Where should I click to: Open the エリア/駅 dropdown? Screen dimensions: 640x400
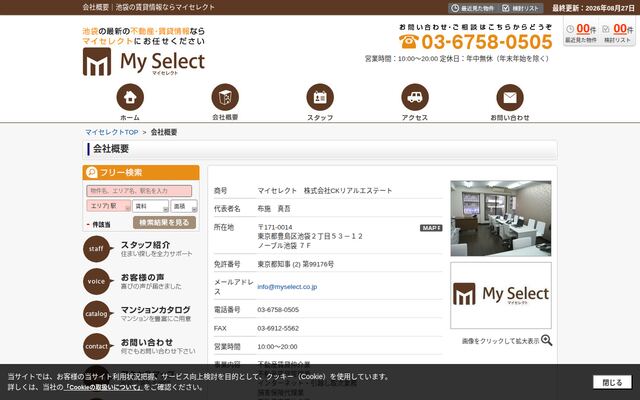pos(109,206)
